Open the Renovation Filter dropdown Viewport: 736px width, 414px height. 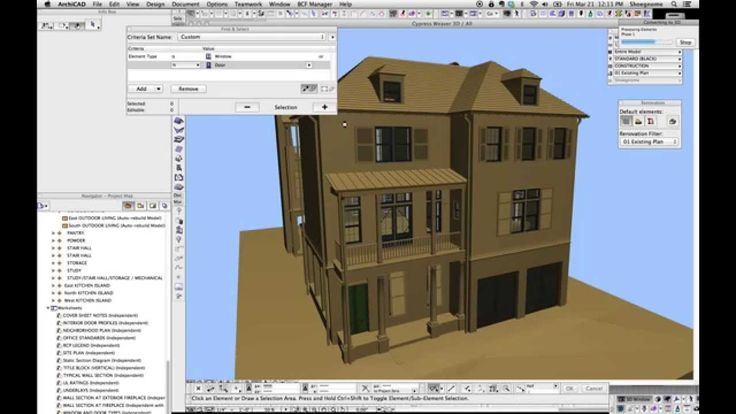coord(649,141)
